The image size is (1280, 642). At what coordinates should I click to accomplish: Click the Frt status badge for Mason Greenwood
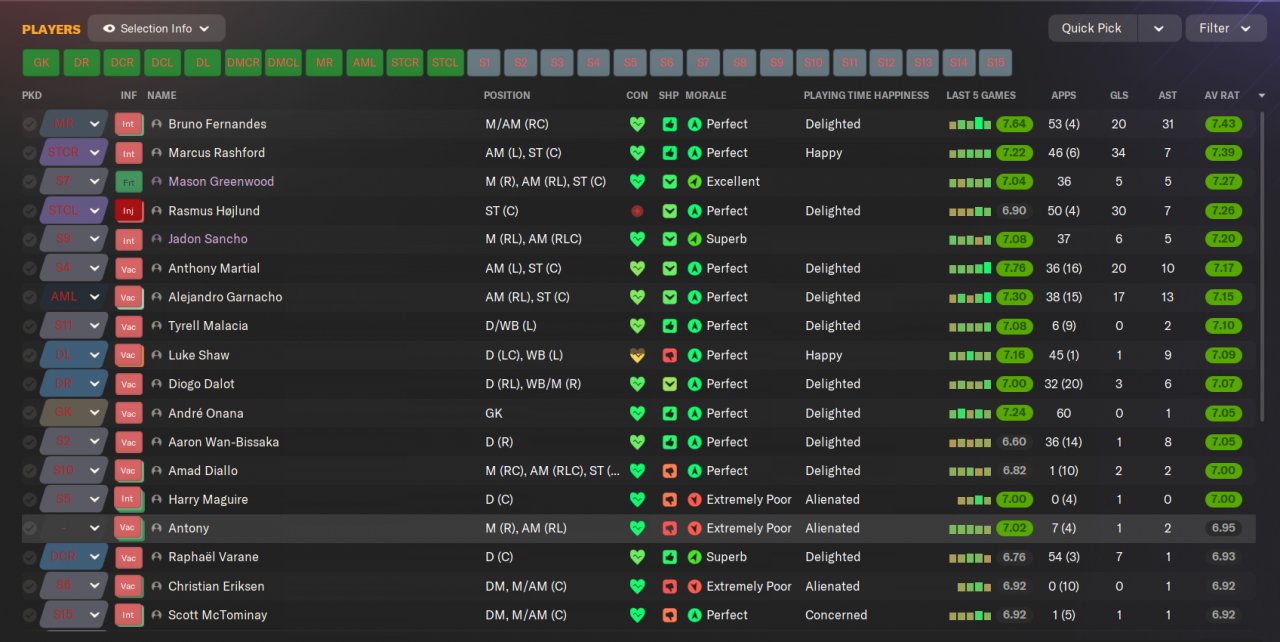pyautogui.click(x=129, y=182)
